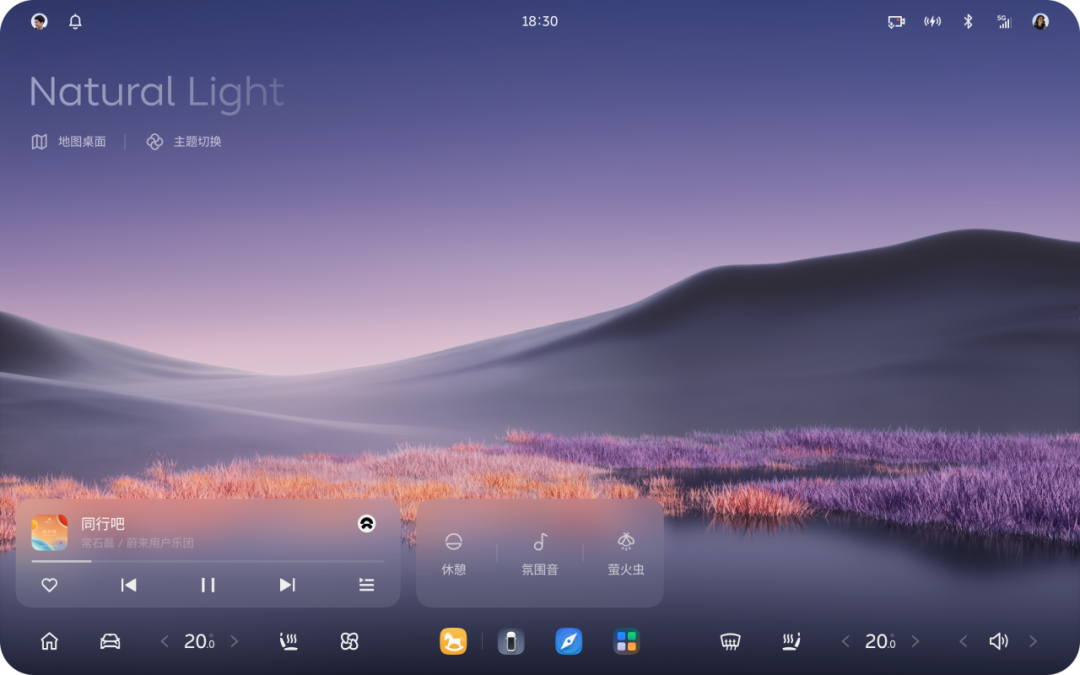Open the album art for 同行吧
The width and height of the screenshot is (1080, 675).
[x=50, y=532]
